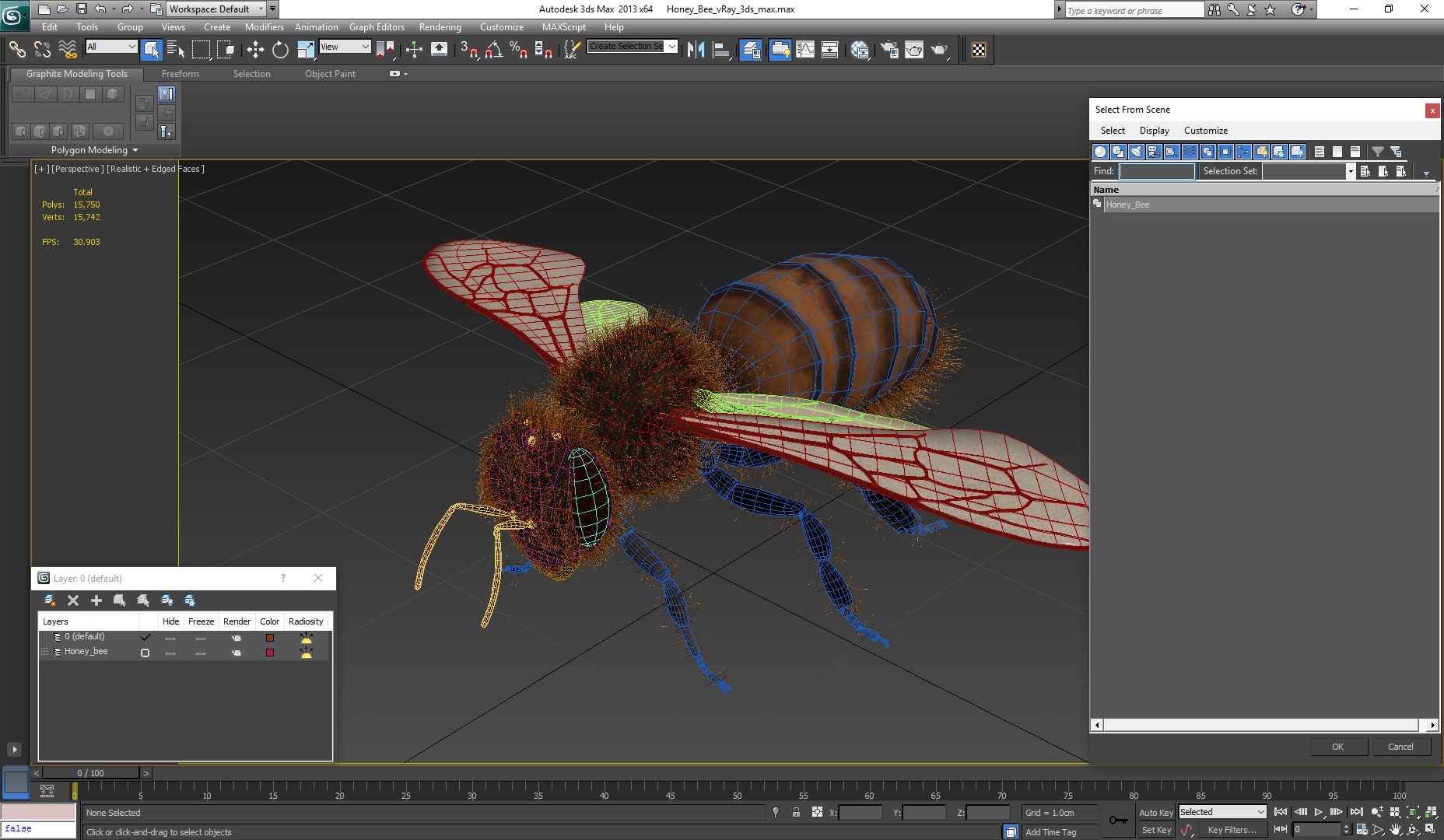Click the 0 (default) layer color swatch

pos(270,638)
